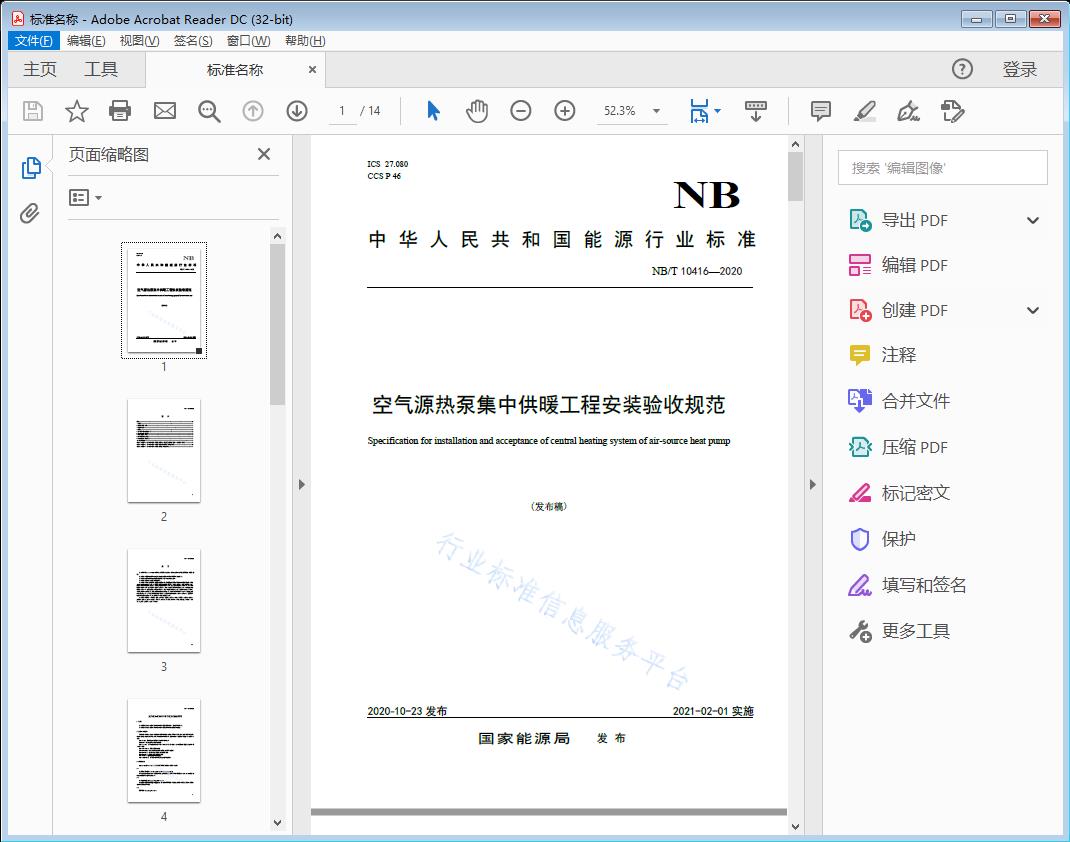Open the 文件 menu
This screenshot has width=1070, height=842.
33,40
